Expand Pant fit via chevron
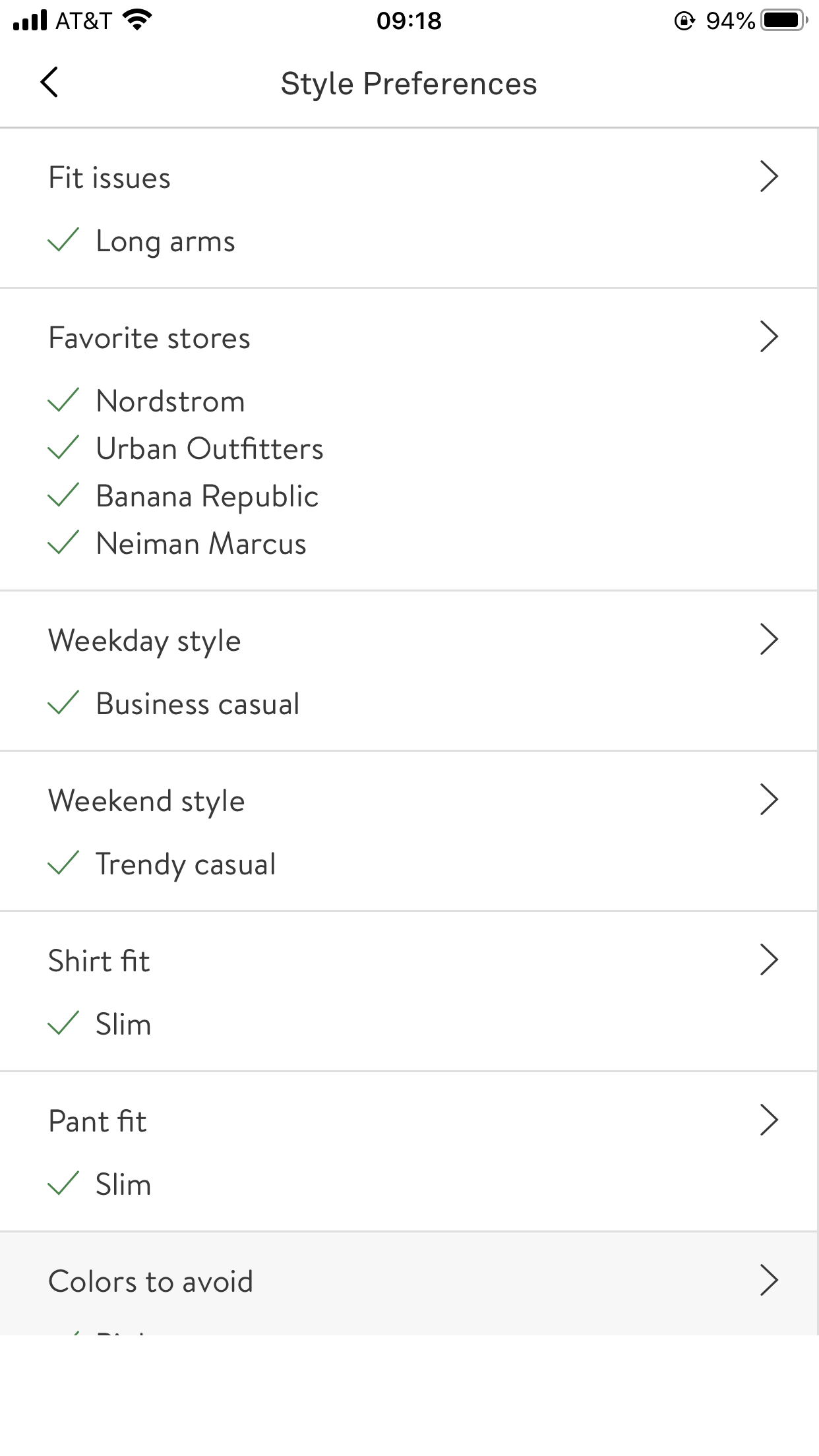This screenshot has height=1456, width=819. pyautogui.click(x=769, y=1120)
